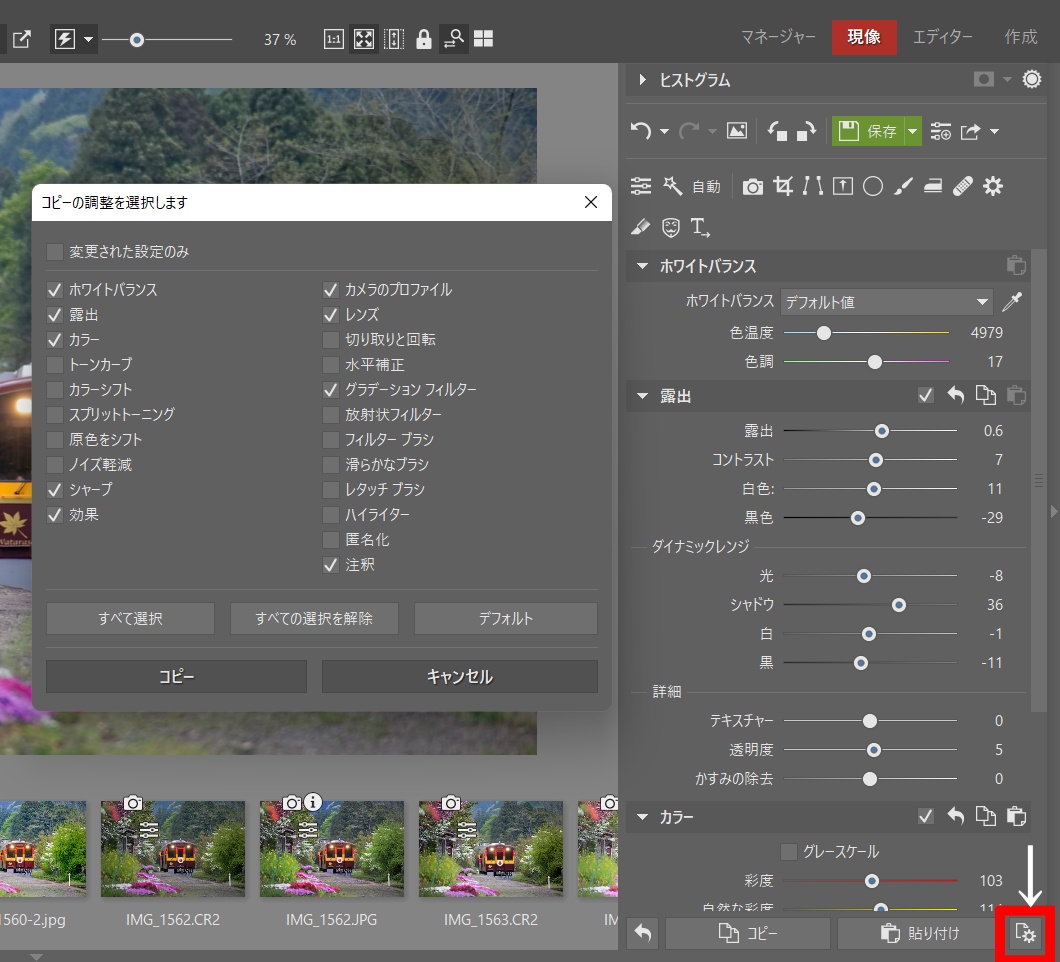This screenshot has height=962, width=1060.
Task: Set zoom to 1:1 view
Action: (x=333, y=39)
